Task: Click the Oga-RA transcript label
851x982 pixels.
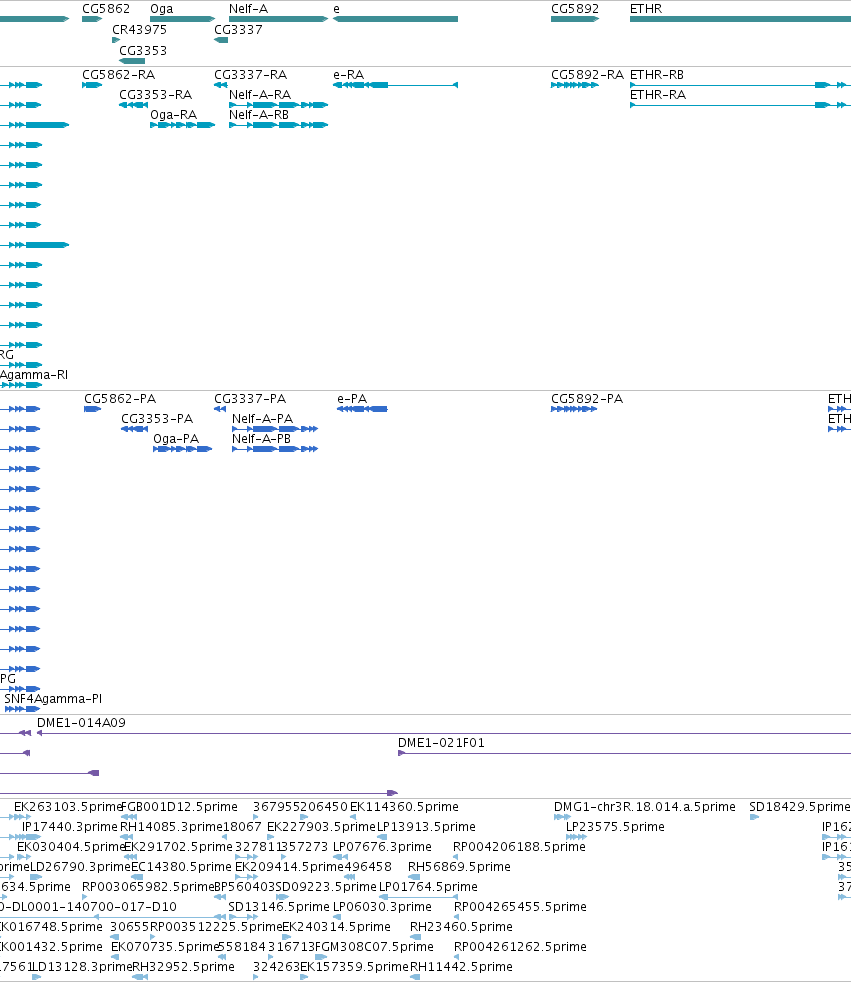Action: [173, 115]
